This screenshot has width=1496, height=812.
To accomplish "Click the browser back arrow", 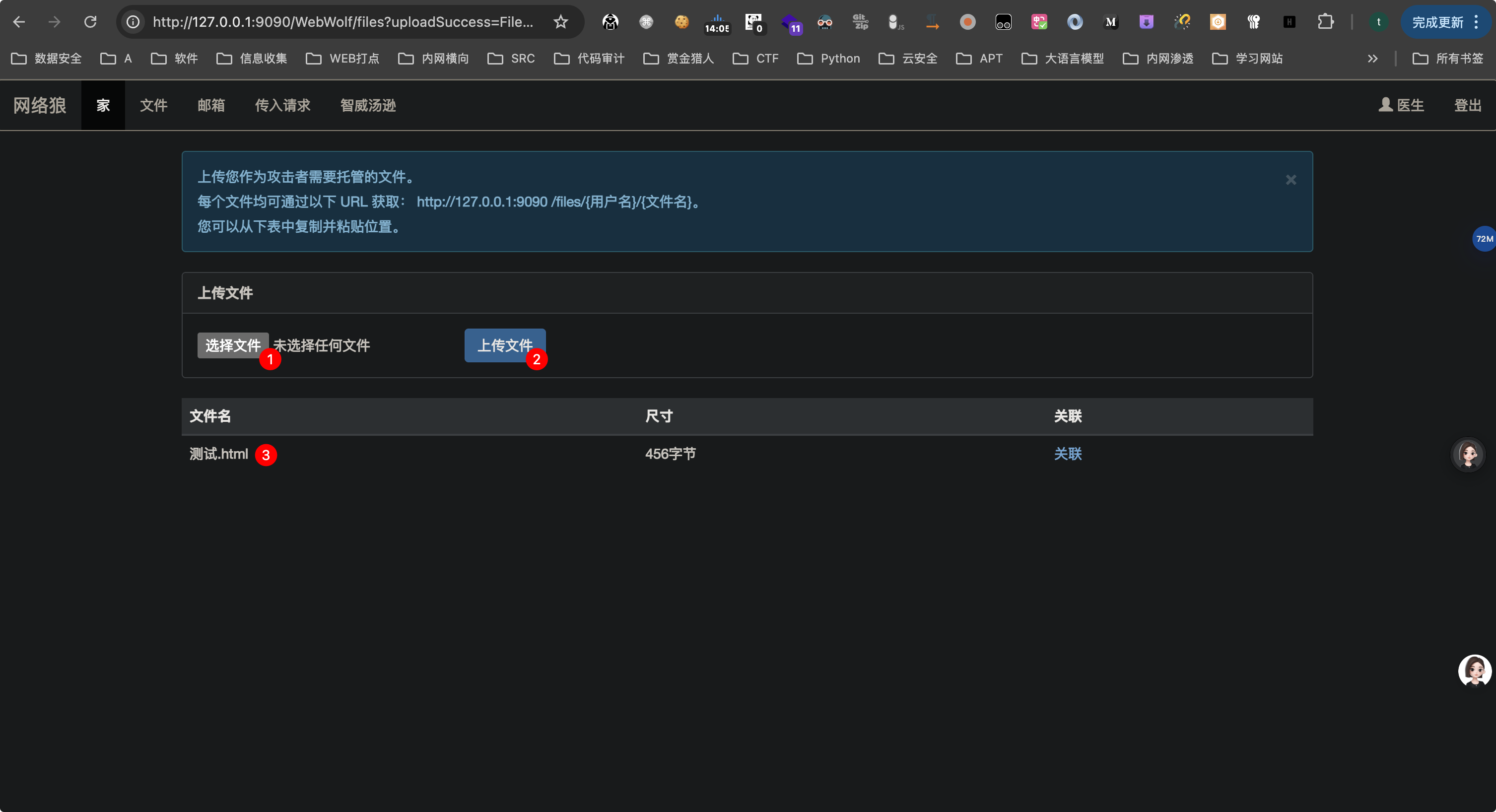I will point(19,22).
